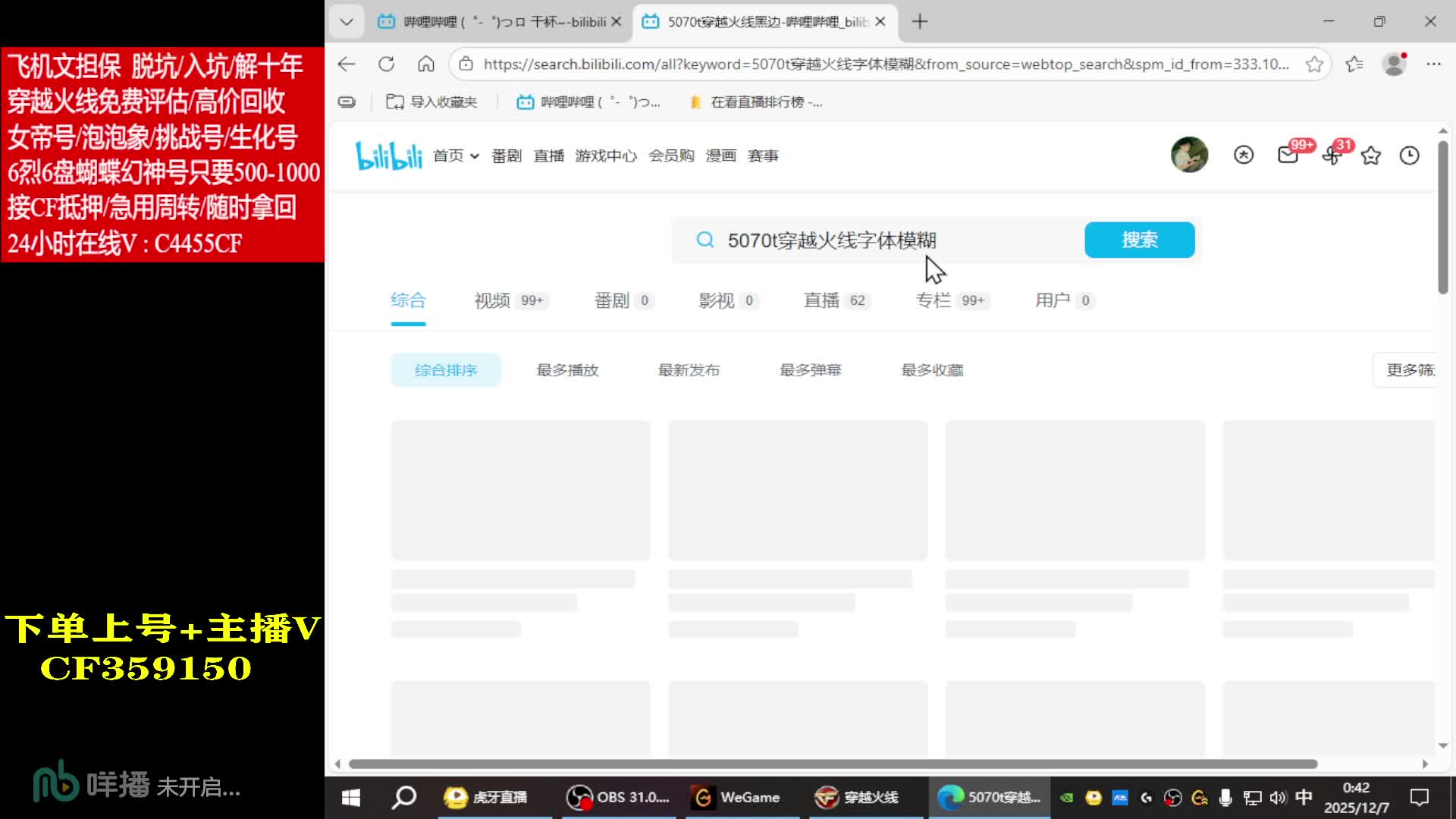Screen dimensions: 1456x819
Task: Click the dynamic feed fan icon
Action: pos(1331,155)
